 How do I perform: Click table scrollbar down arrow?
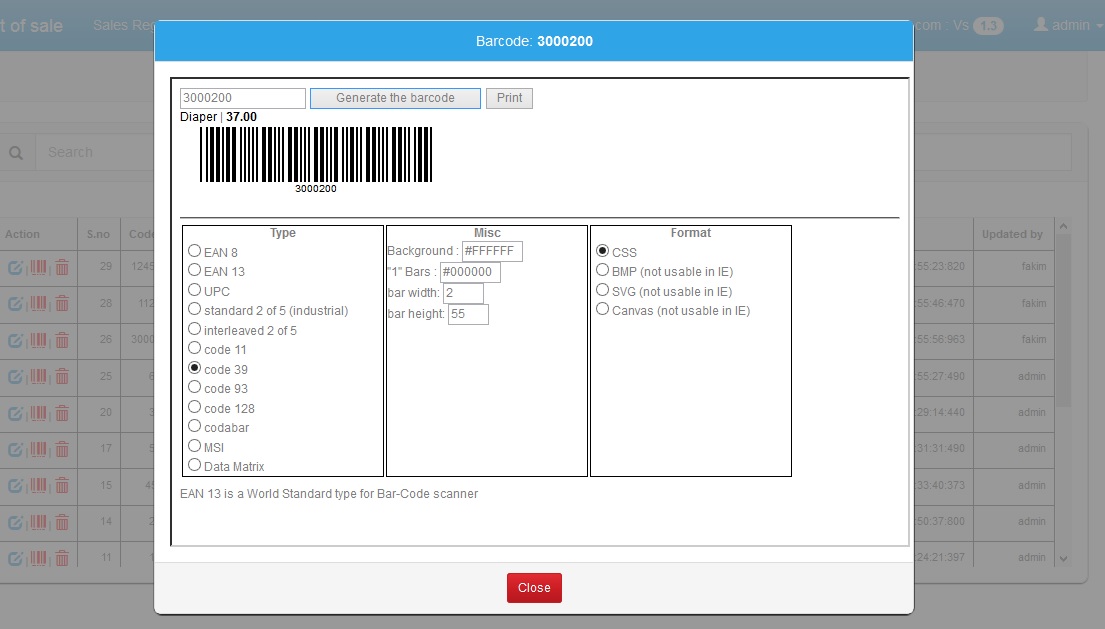[x=1063, y=559]
